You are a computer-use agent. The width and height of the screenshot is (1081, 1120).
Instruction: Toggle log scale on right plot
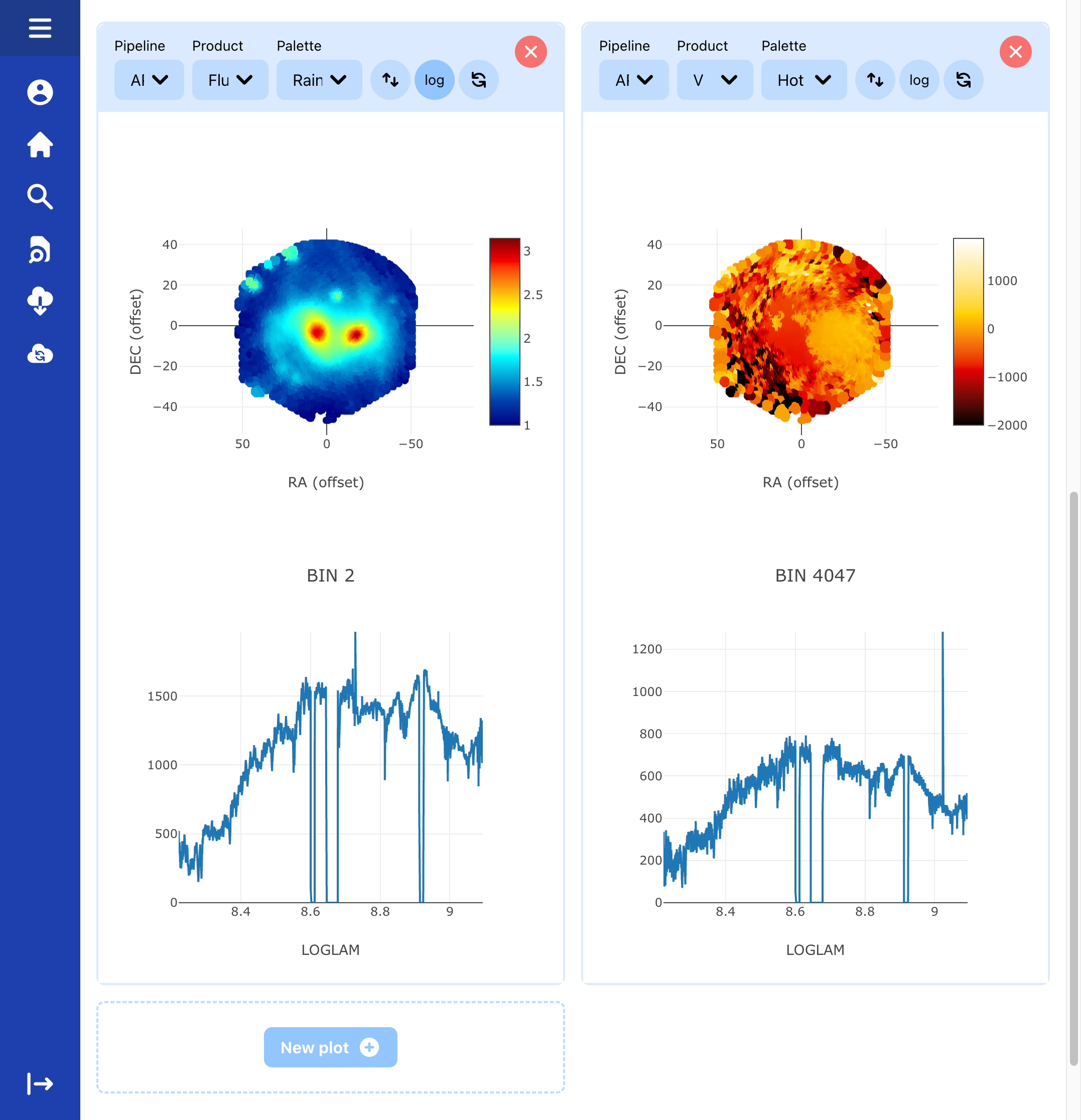pos(919,80)
